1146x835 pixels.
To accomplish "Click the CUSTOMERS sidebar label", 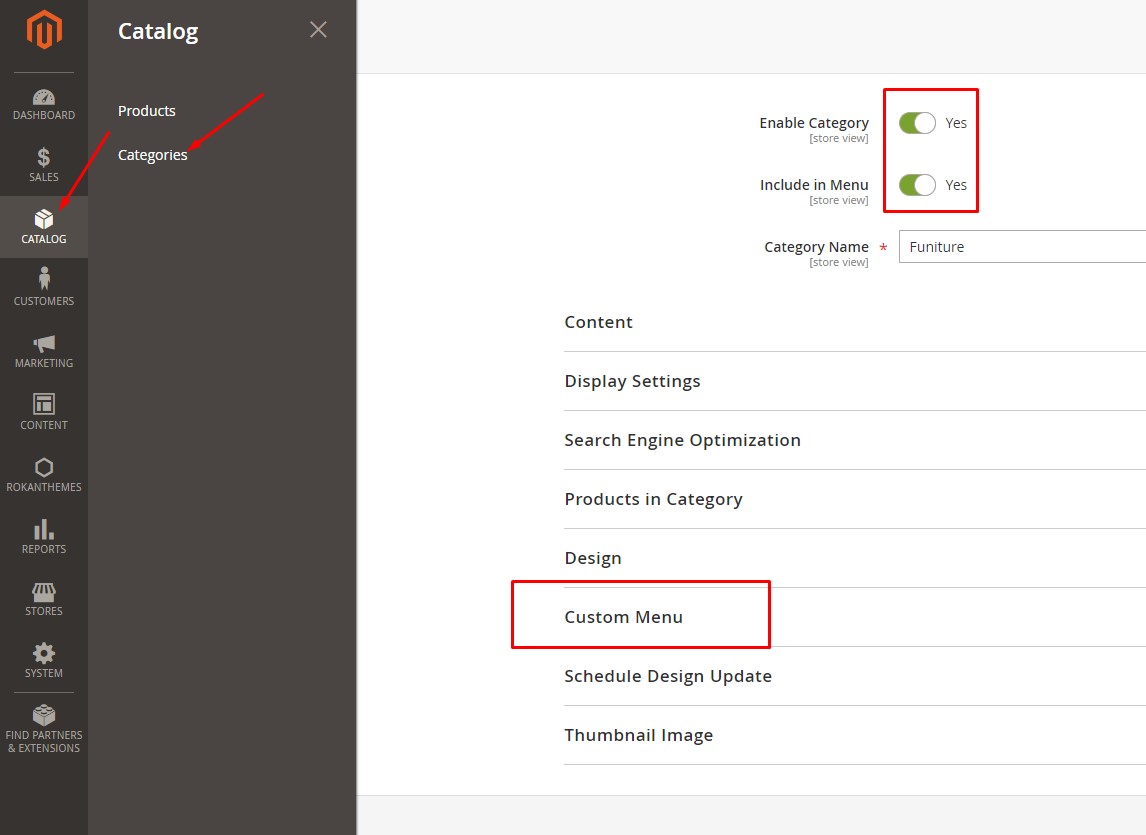I will point(44,301).
